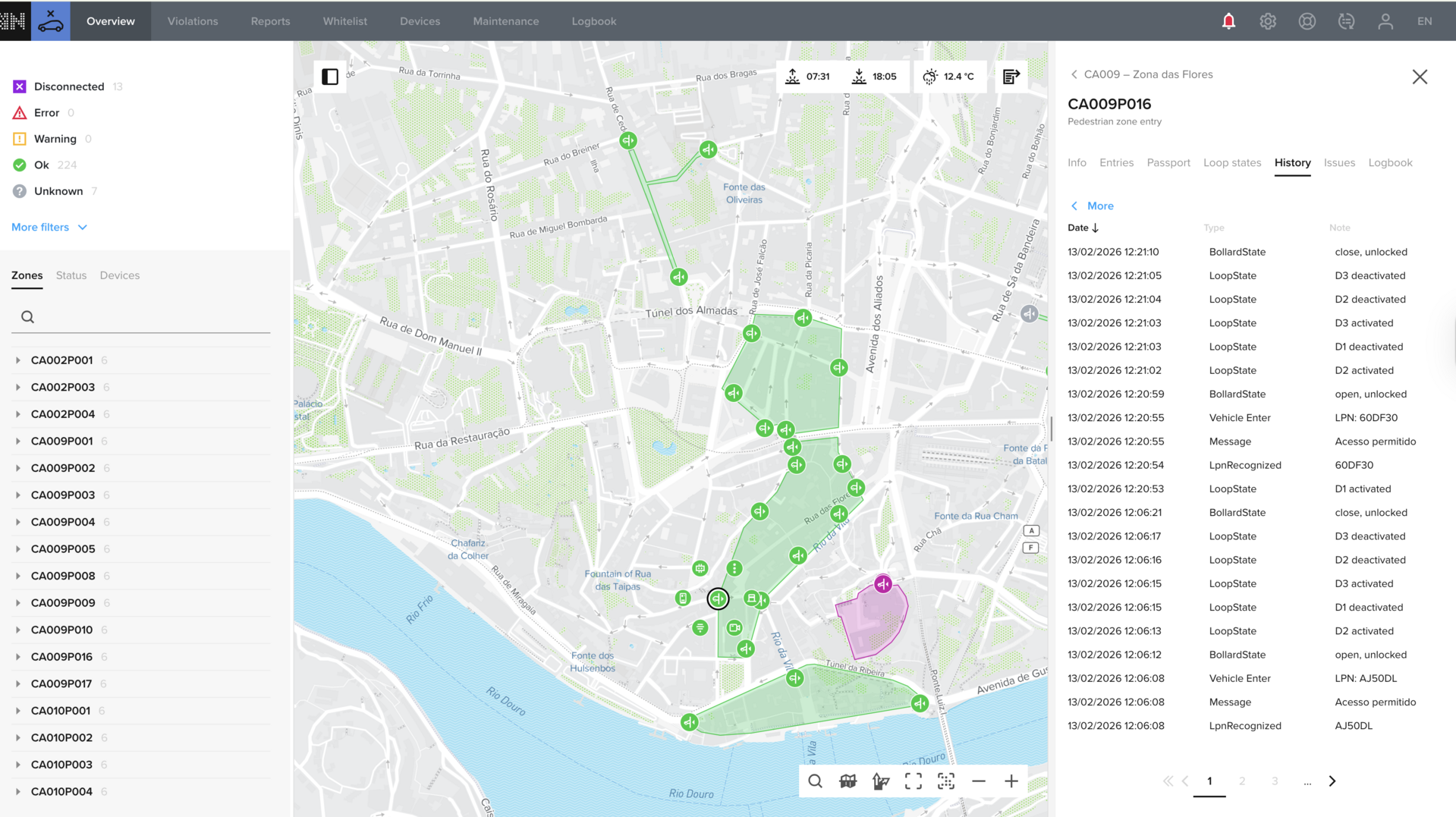Activate the fullscreen map icon
Image resolution: width=1456 pixels, height=817 pixels.
click(914, 781)
